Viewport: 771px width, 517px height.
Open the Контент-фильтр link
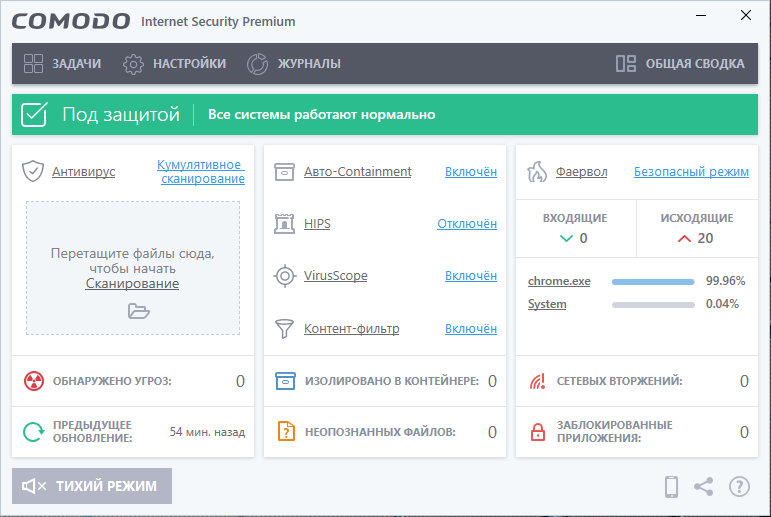tap(352, 329)
